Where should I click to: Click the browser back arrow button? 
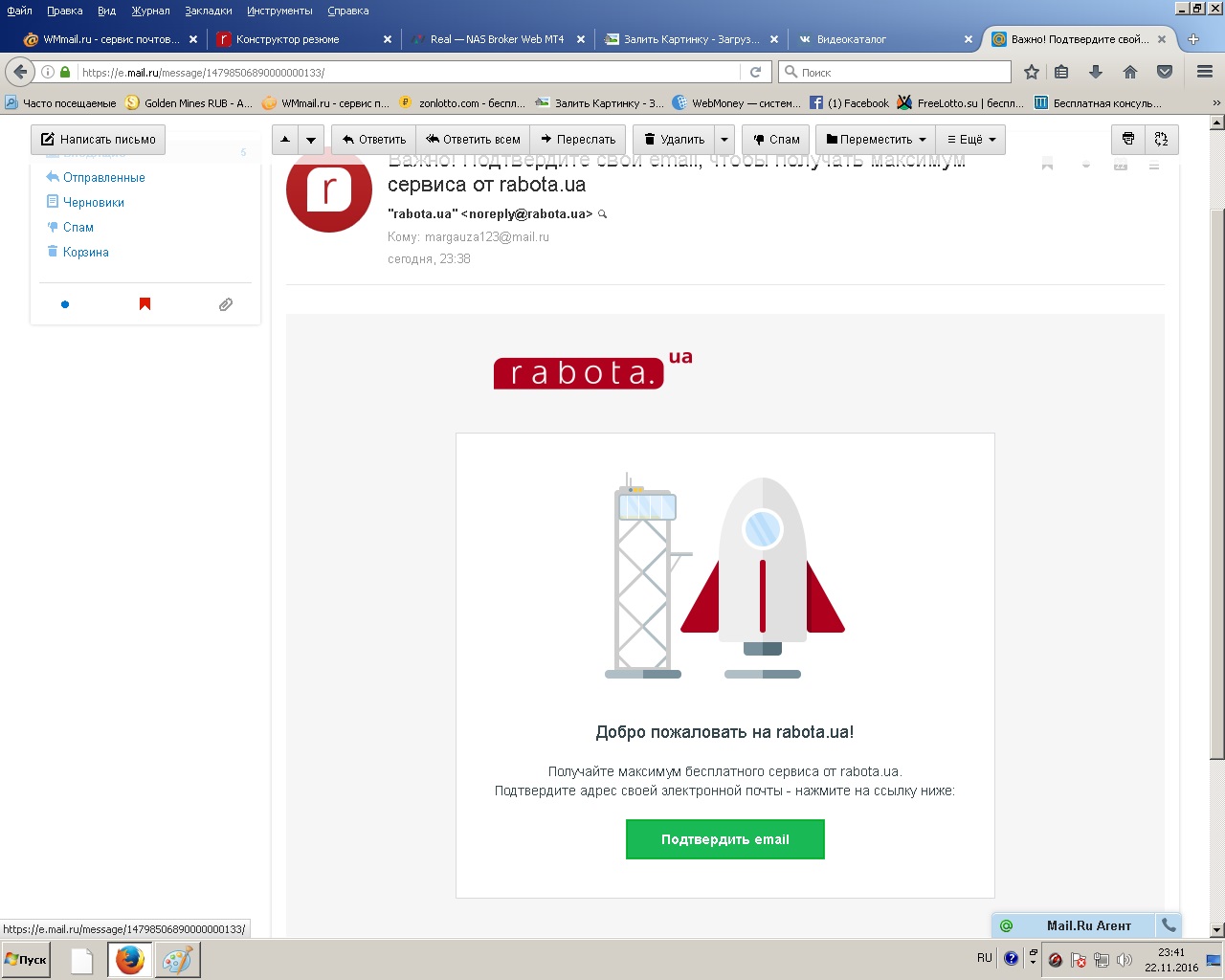tap(20, 72)
